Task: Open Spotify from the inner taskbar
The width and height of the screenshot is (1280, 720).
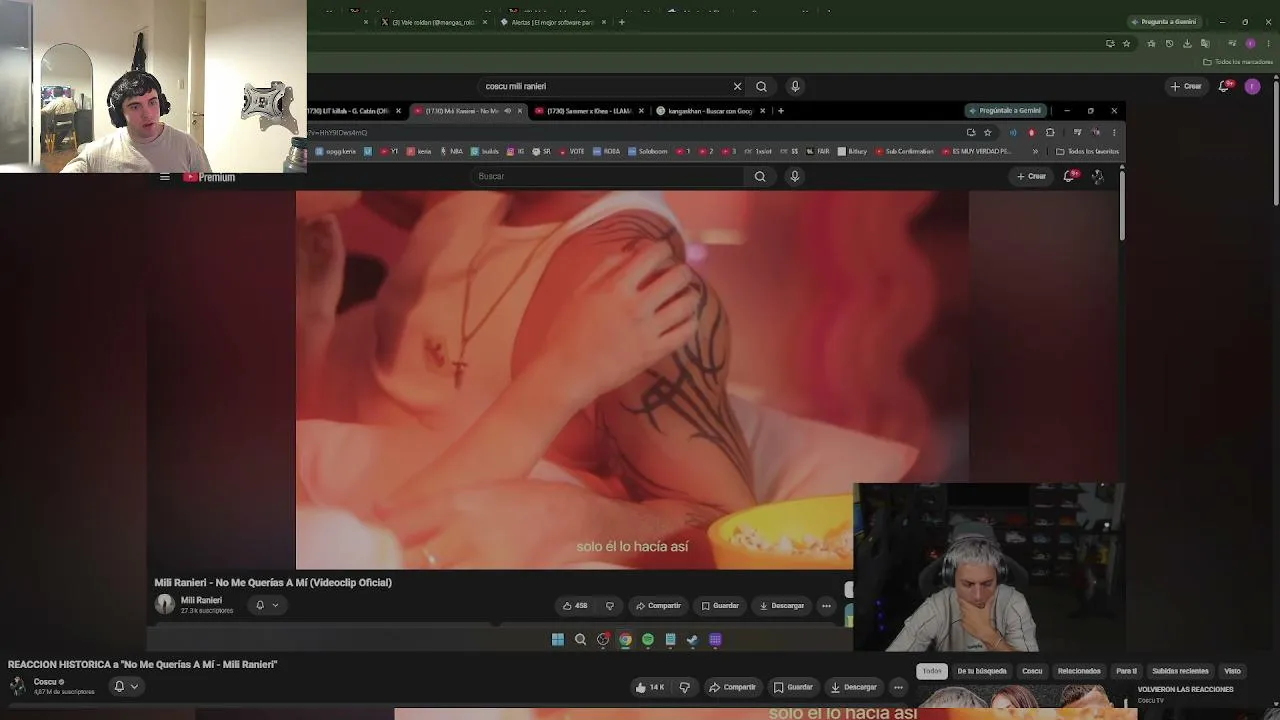Action: click(x=648, y=640)
